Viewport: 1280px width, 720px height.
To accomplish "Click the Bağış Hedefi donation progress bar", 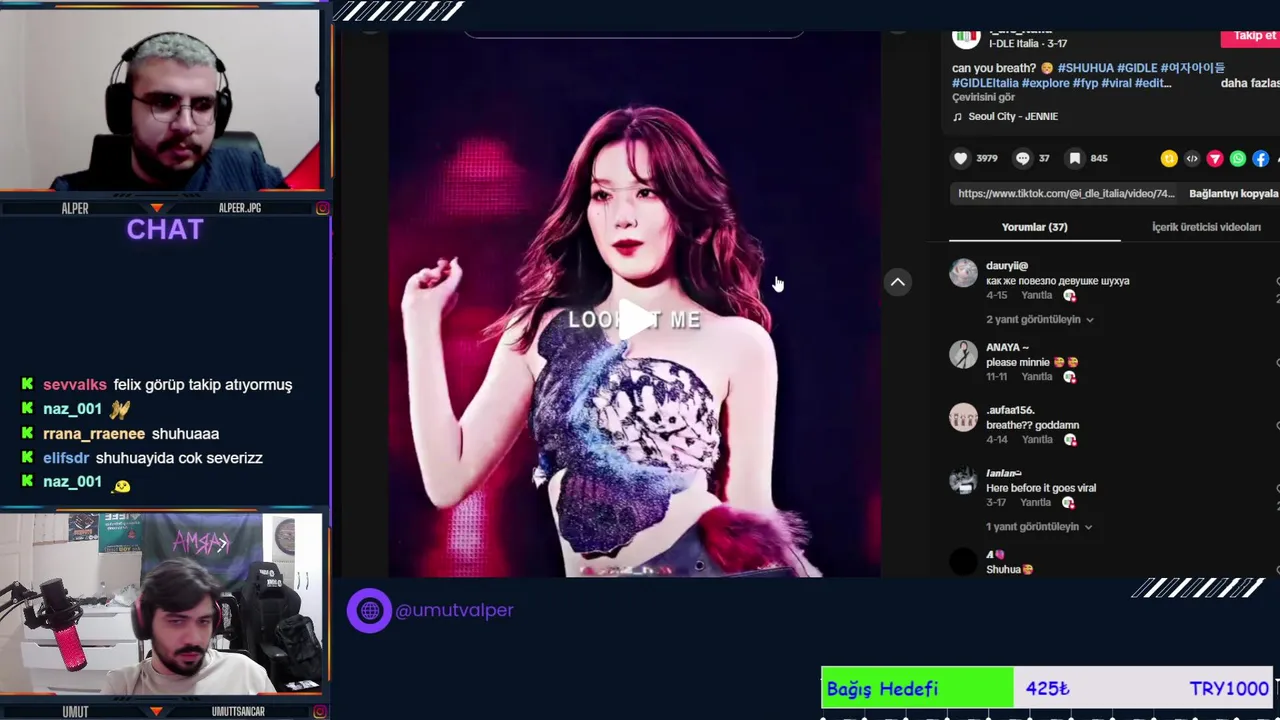I will click(x=1046, y=688).
